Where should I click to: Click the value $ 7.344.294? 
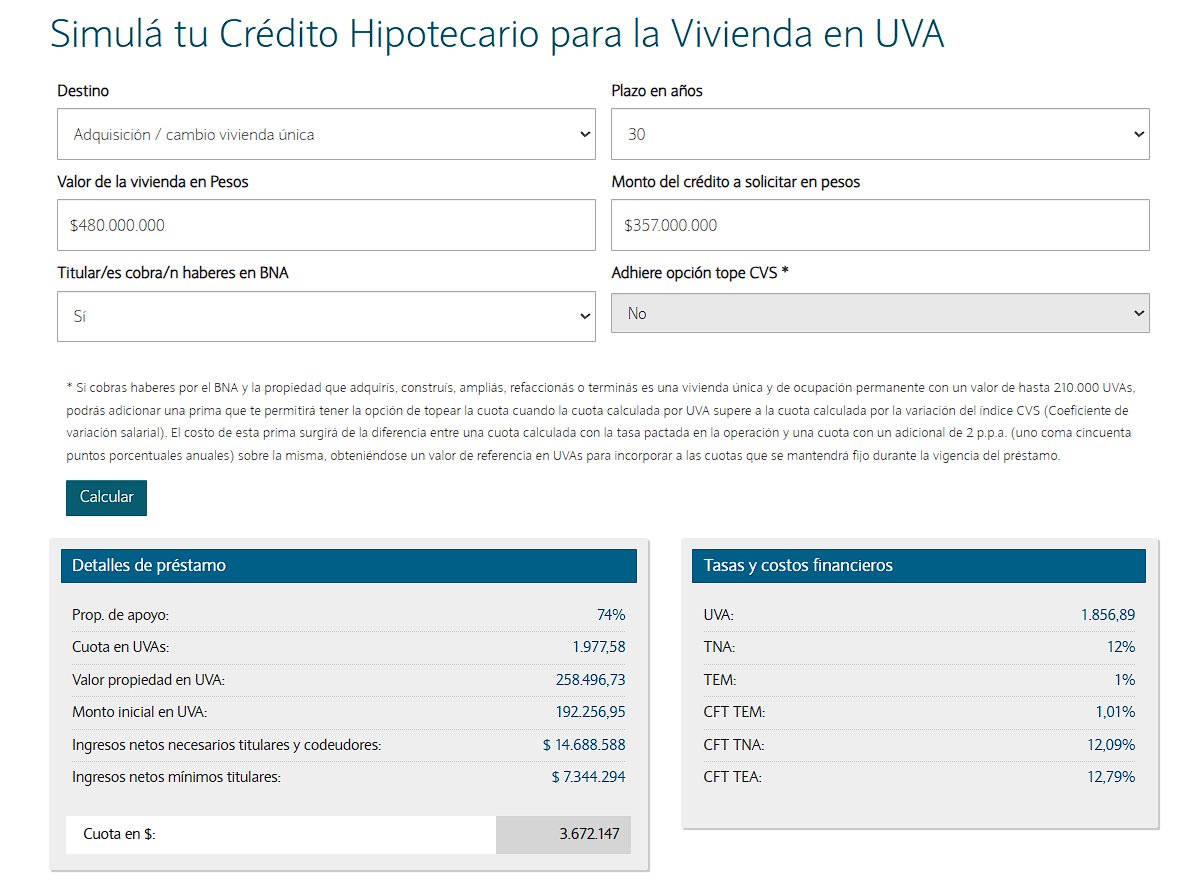tap(589, 777)
